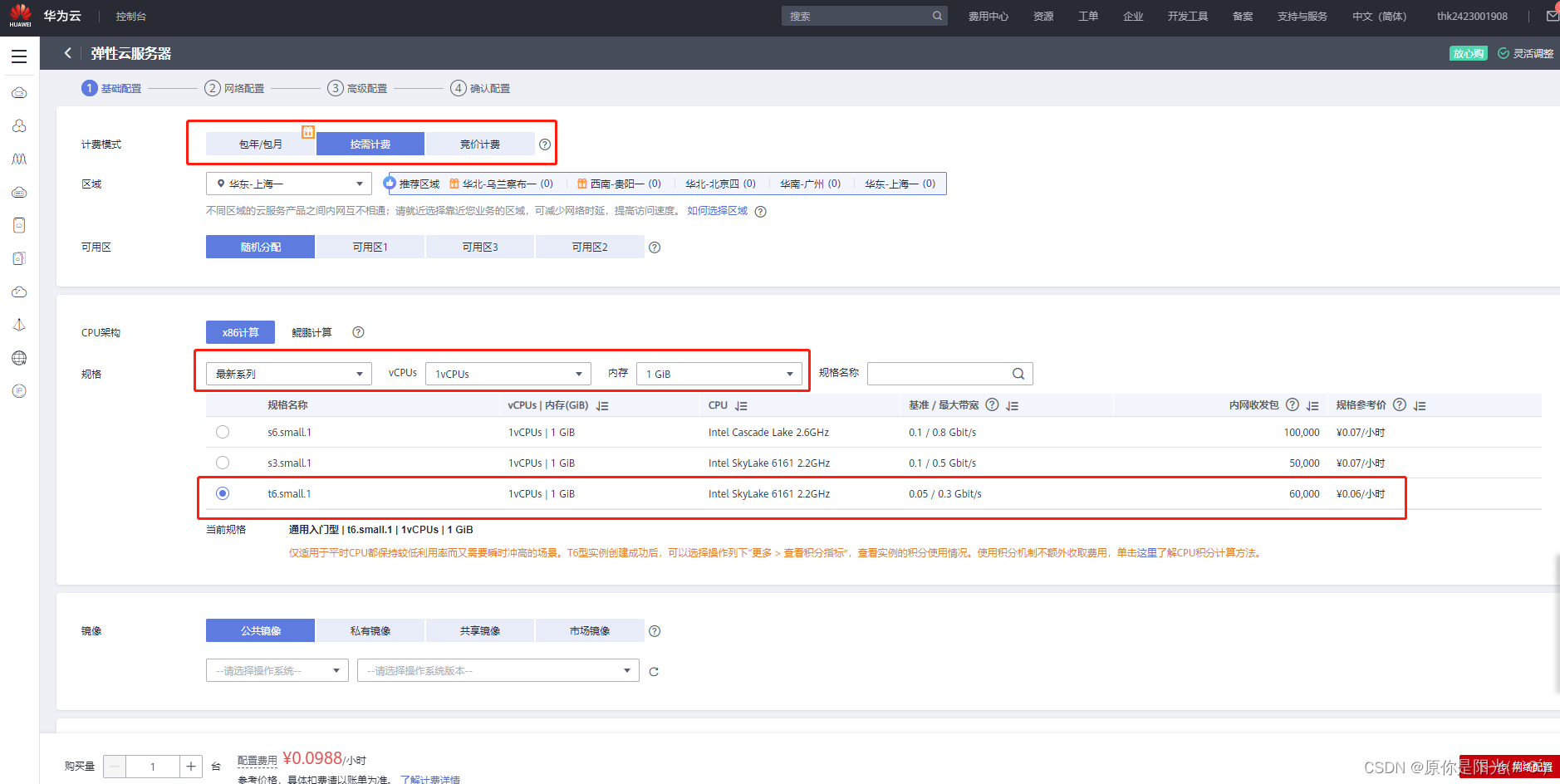This screenshot has height=784, width=1560.
Task: Refresh the image list icon
Action: [x=654, y=672]
